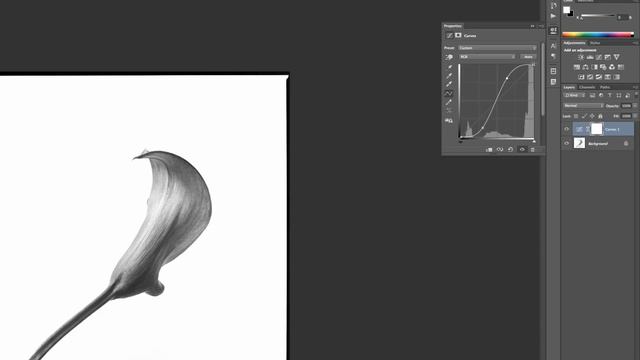Click the K grayscale slider
This screenshot has width=640, height=360.
[598, 16]
